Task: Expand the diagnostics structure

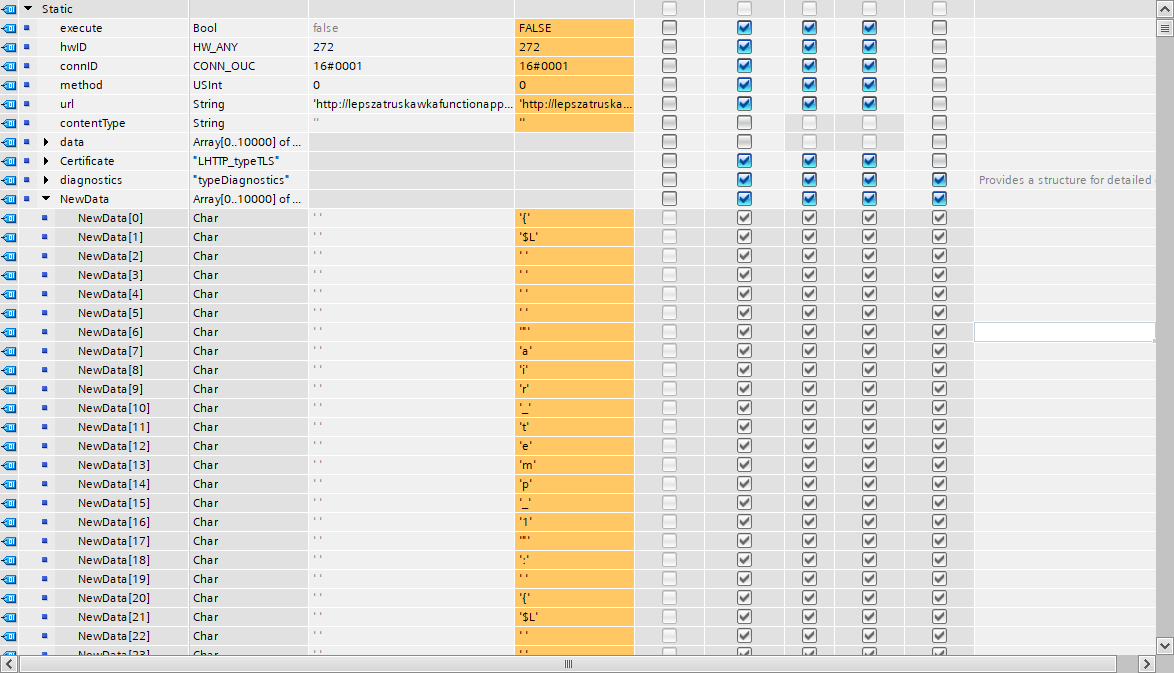Action: point(46,180)
